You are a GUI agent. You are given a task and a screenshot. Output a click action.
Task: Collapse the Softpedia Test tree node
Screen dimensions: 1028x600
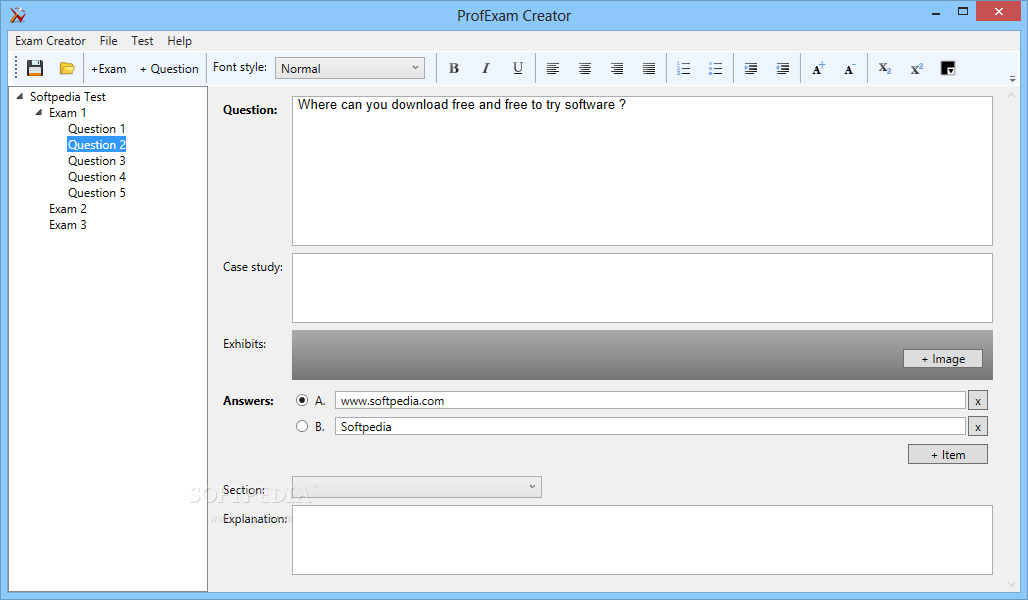[x=20, y=96]
